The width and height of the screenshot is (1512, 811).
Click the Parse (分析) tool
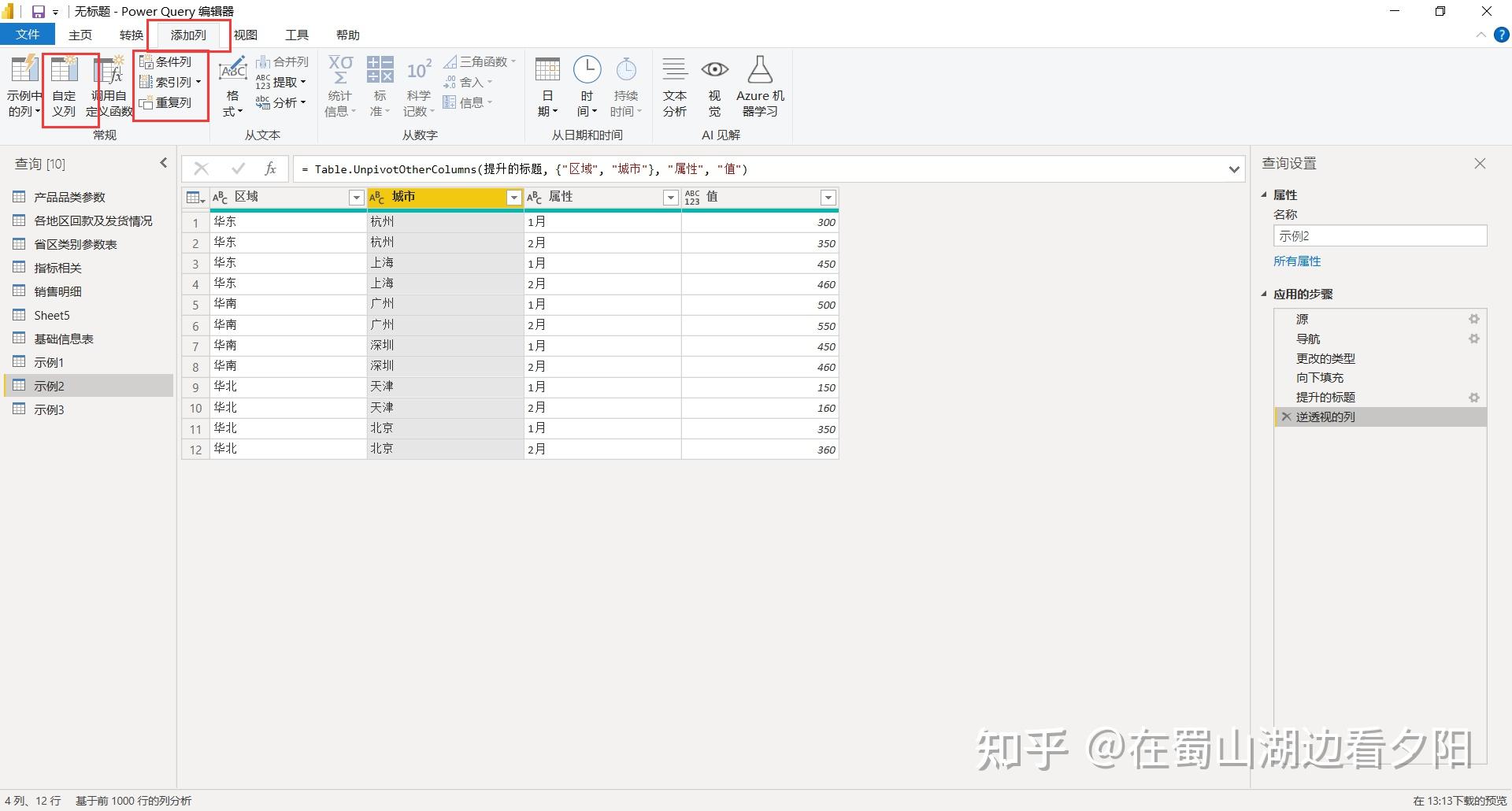pos(280,102)
